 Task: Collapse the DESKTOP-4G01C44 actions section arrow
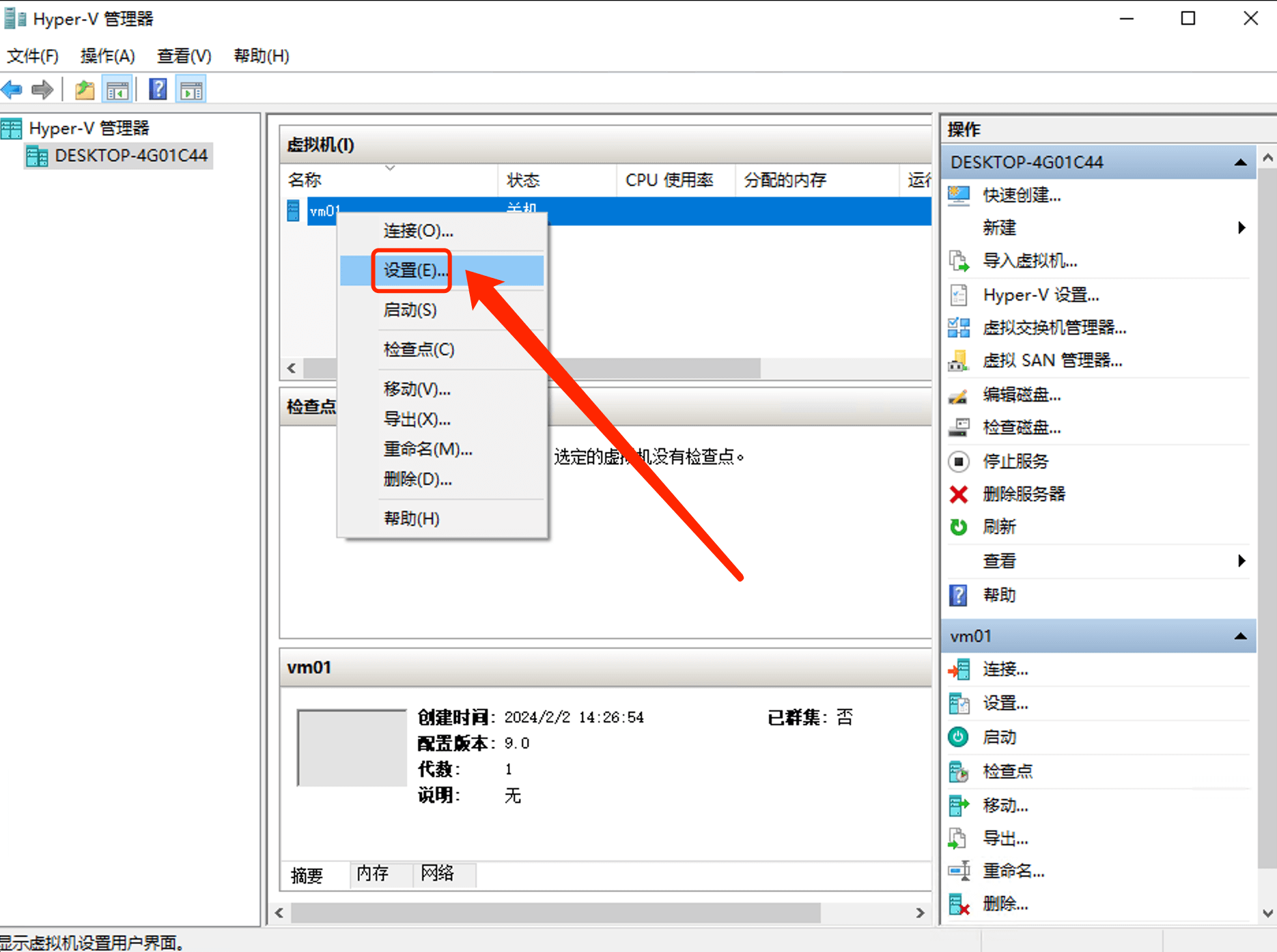(x=1241, y=163)
